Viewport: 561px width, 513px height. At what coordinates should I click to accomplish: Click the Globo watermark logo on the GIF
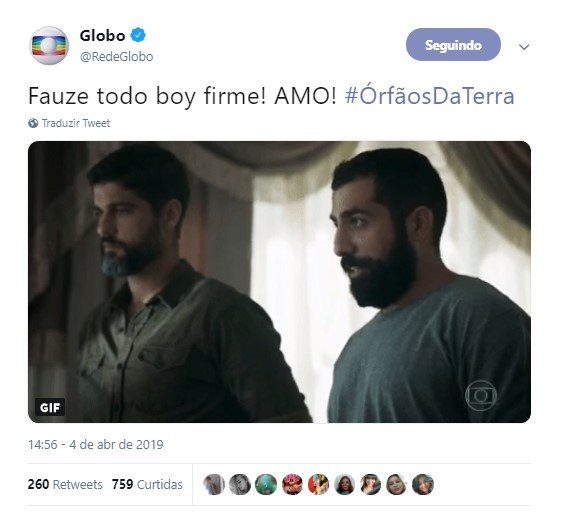[481, 395]
